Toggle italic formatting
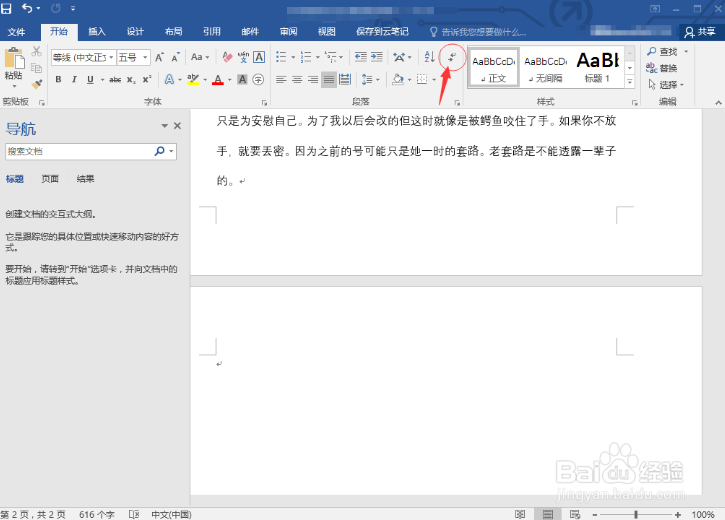Viewport: 725px width, 520px height. point(74,80)
